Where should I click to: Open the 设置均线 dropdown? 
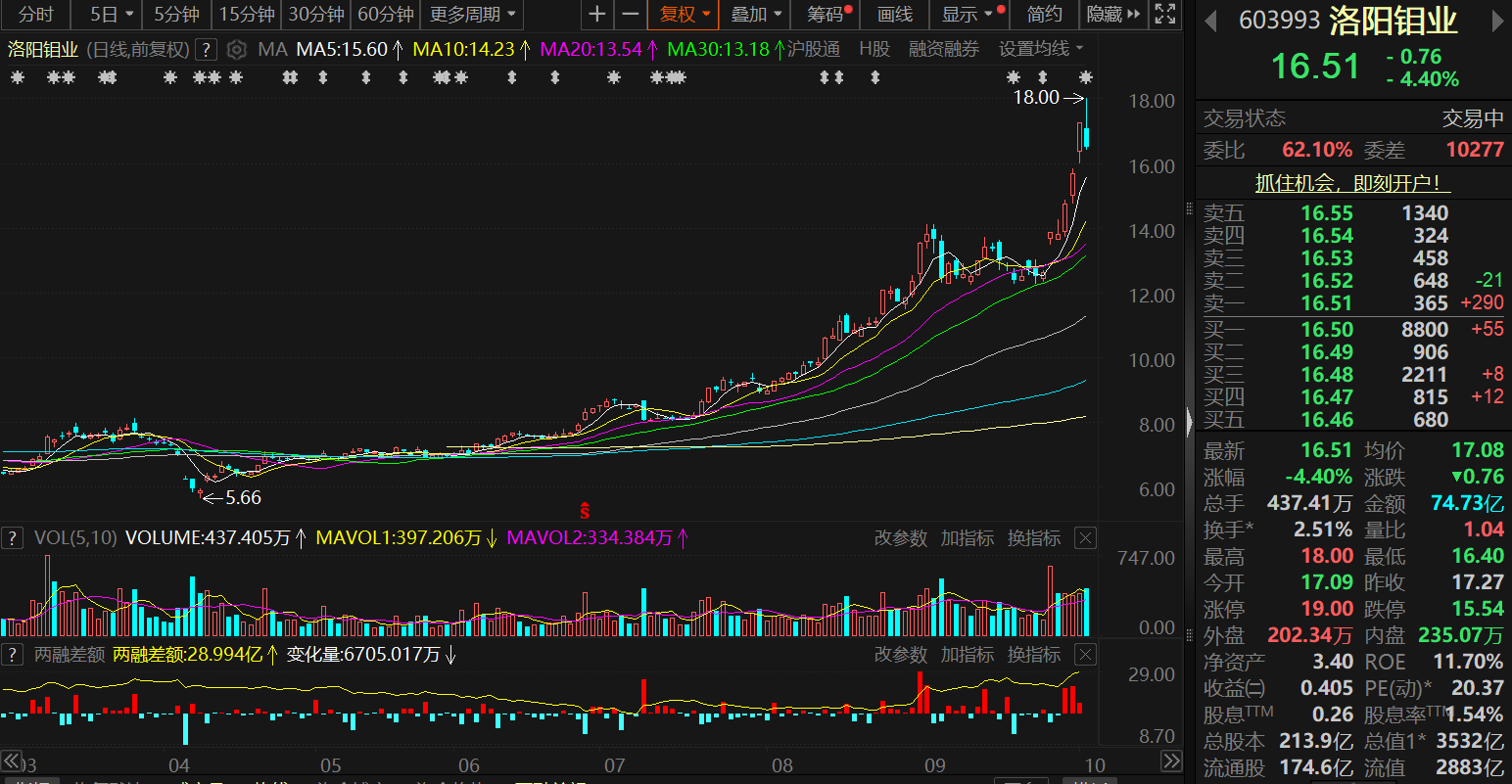(x=1040, y=49)
